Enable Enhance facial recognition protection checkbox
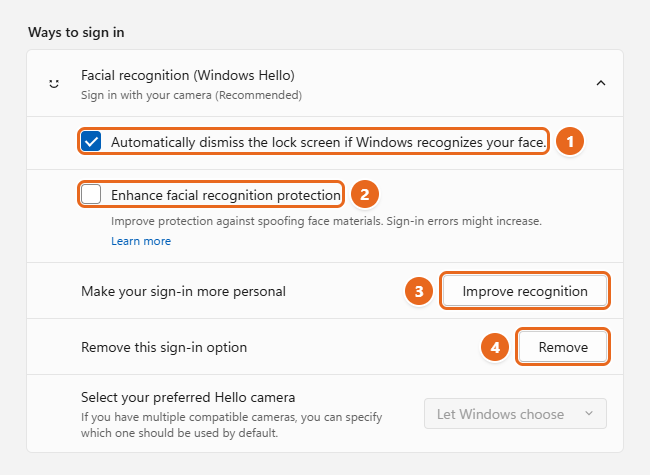 click(x=91, y=194)
